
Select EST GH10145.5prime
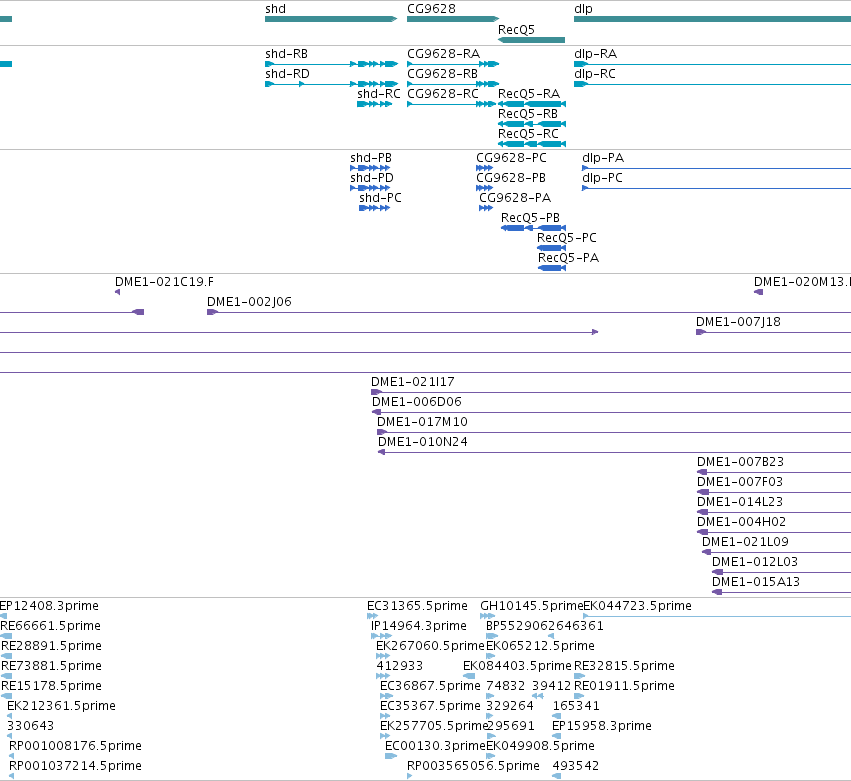487,616
